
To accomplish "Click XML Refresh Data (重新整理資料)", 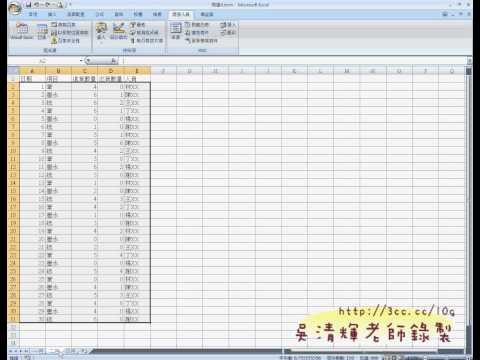I will (x=201, y=41).
